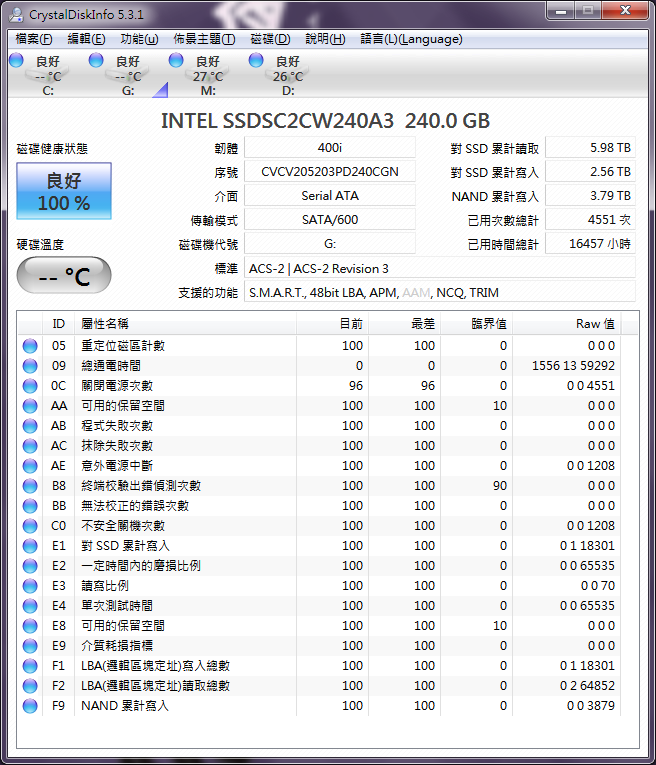The image size is (656, 765).
Task: Click status orb for E1 對 SSD 累計寫入
Action: (30, 545)
